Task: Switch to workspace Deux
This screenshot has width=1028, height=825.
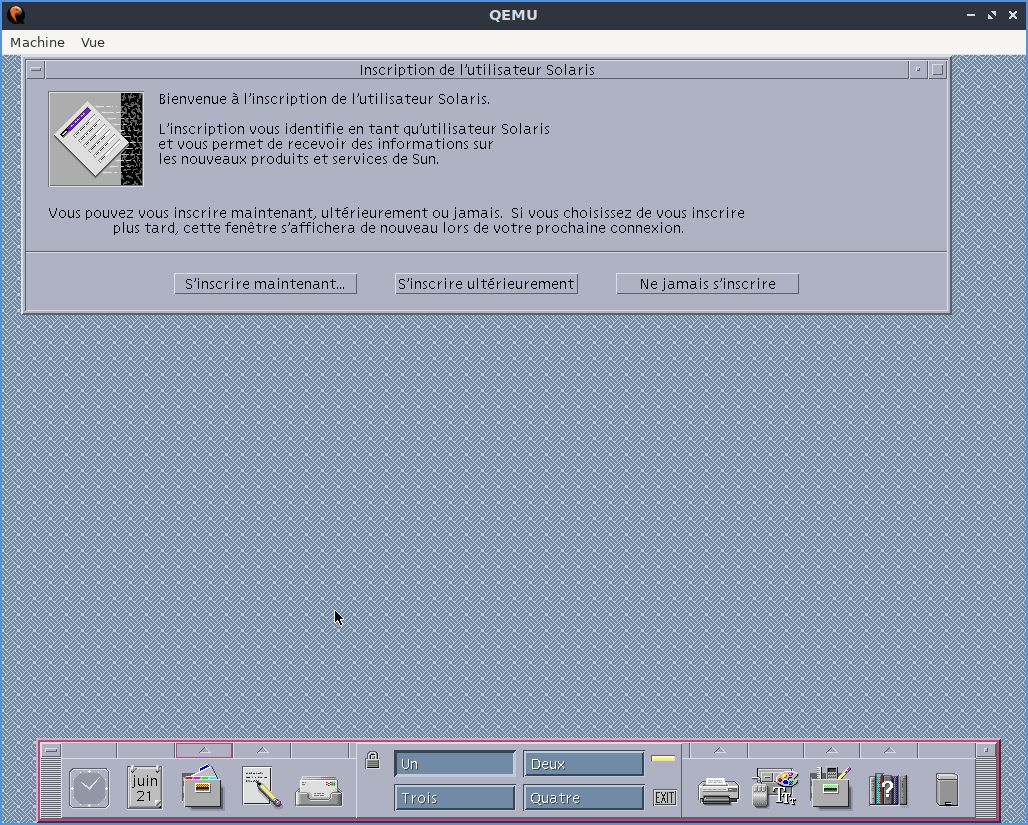Action: (x=583, y=764)
